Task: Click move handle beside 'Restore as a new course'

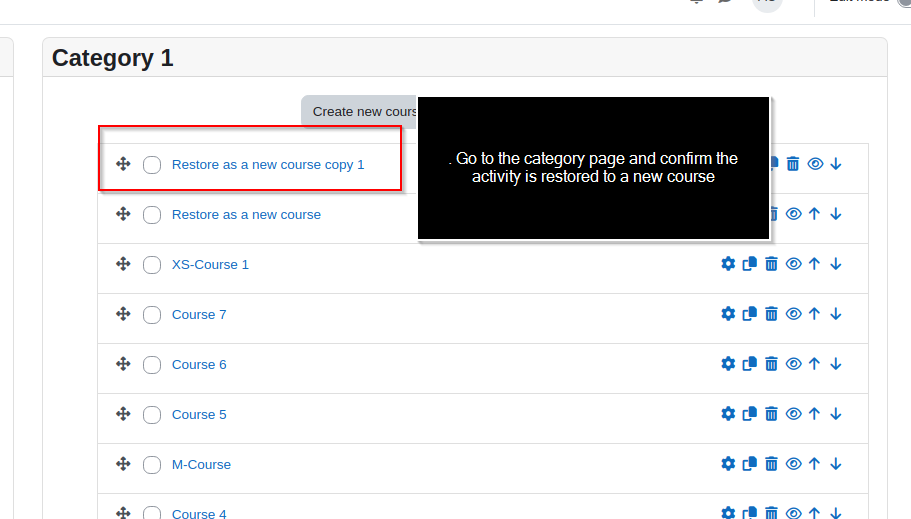Action: [x=123, y=214]
